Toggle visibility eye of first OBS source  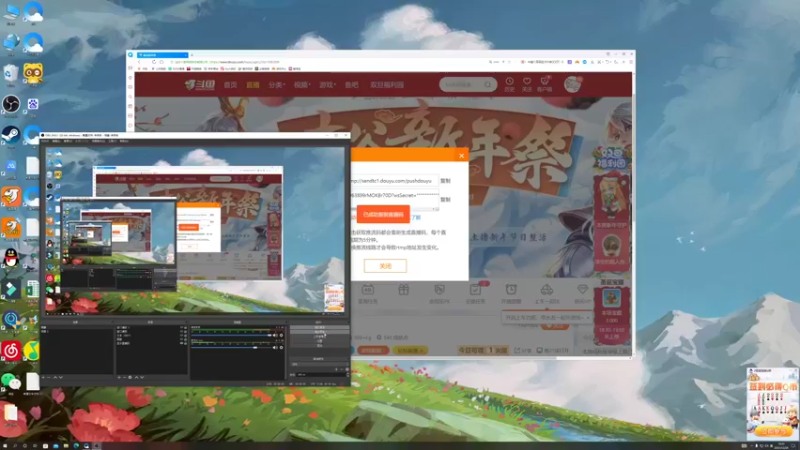pos(181,328)
